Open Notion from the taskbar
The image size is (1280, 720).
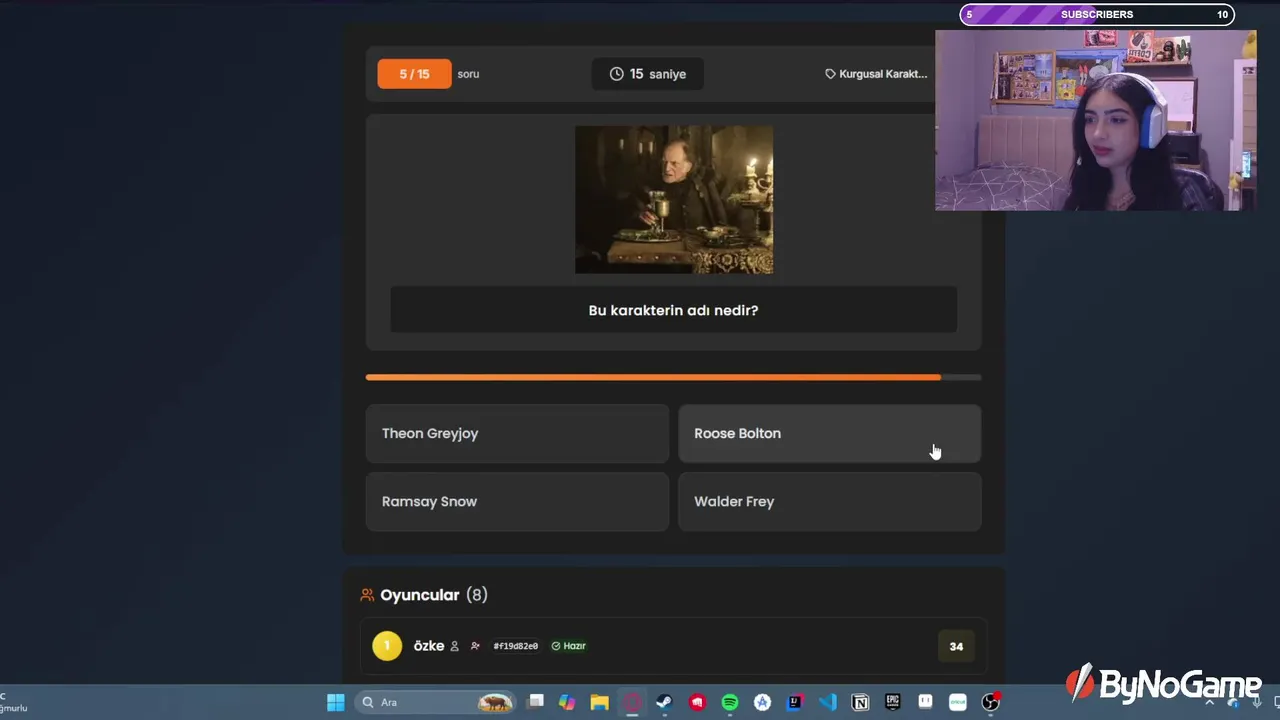coord(860,702)
